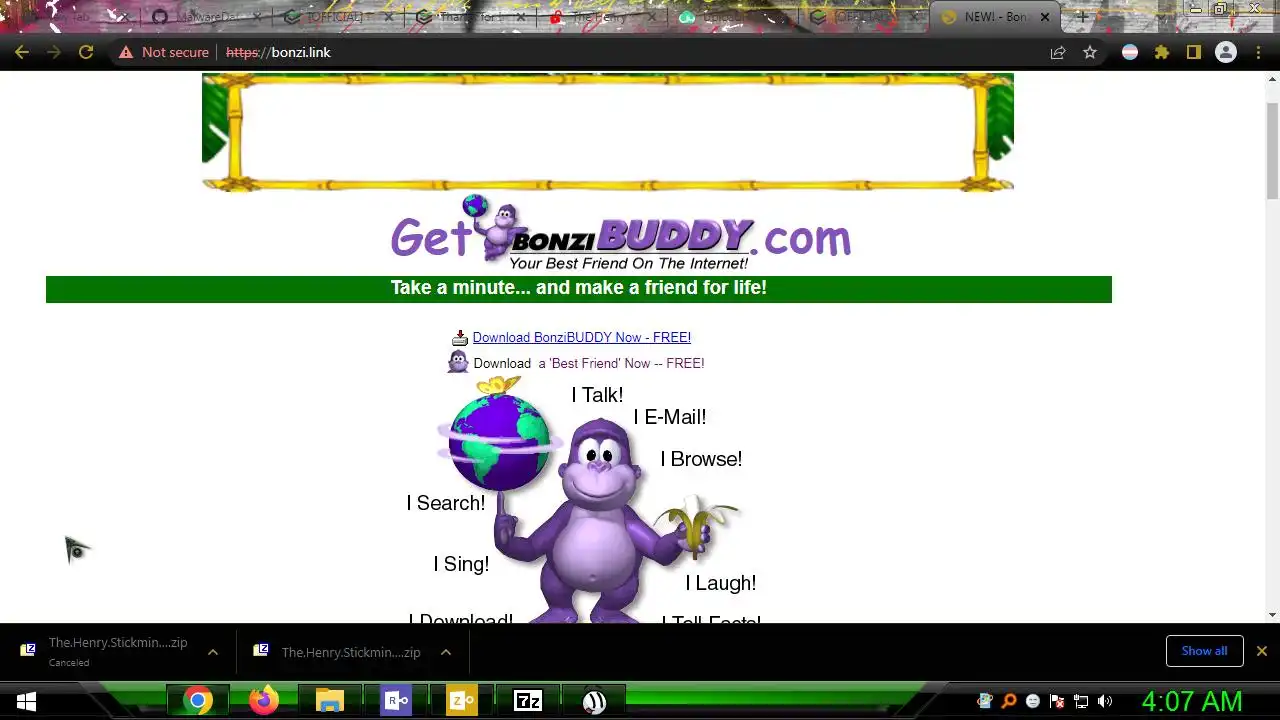Click a 'Best Friend' Now -- FREE! link
1280x720 pixels.
[x=621, y=363]
